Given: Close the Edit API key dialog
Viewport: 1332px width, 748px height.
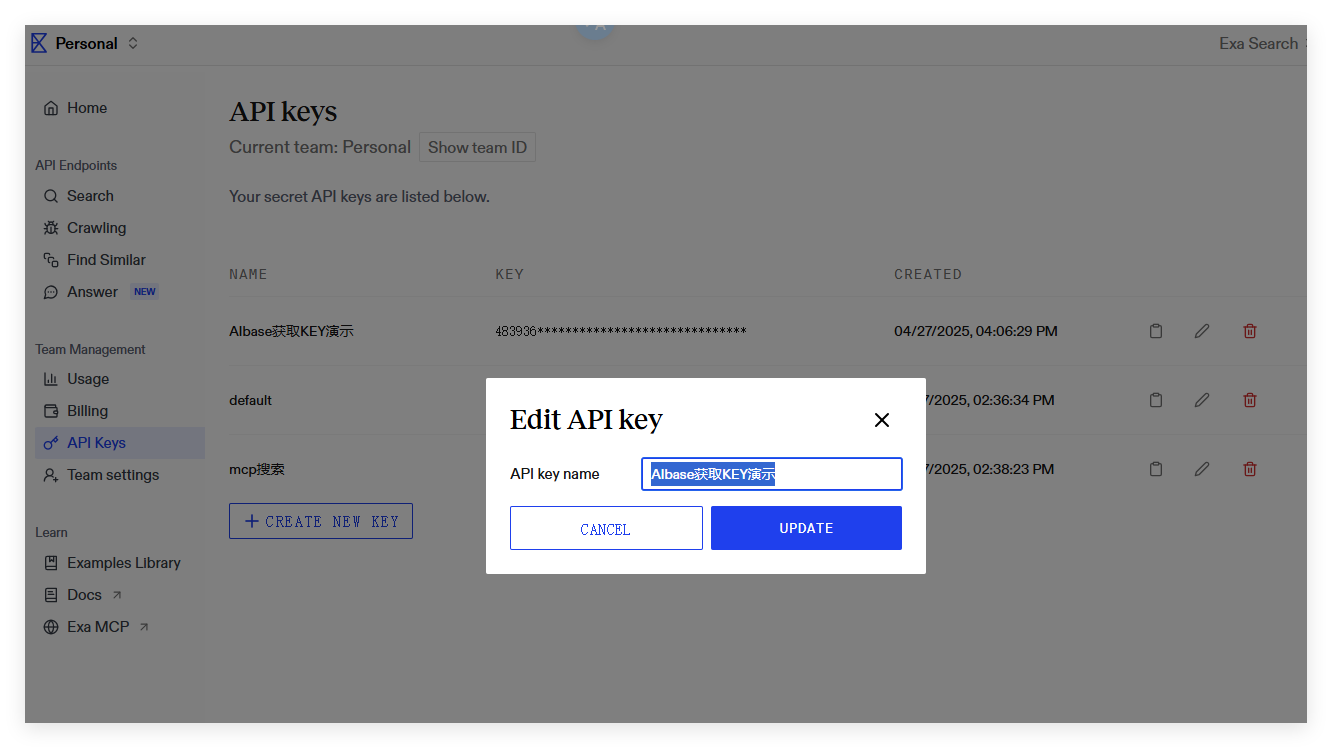Looking at the screenshot, I should tap(881, 420).
